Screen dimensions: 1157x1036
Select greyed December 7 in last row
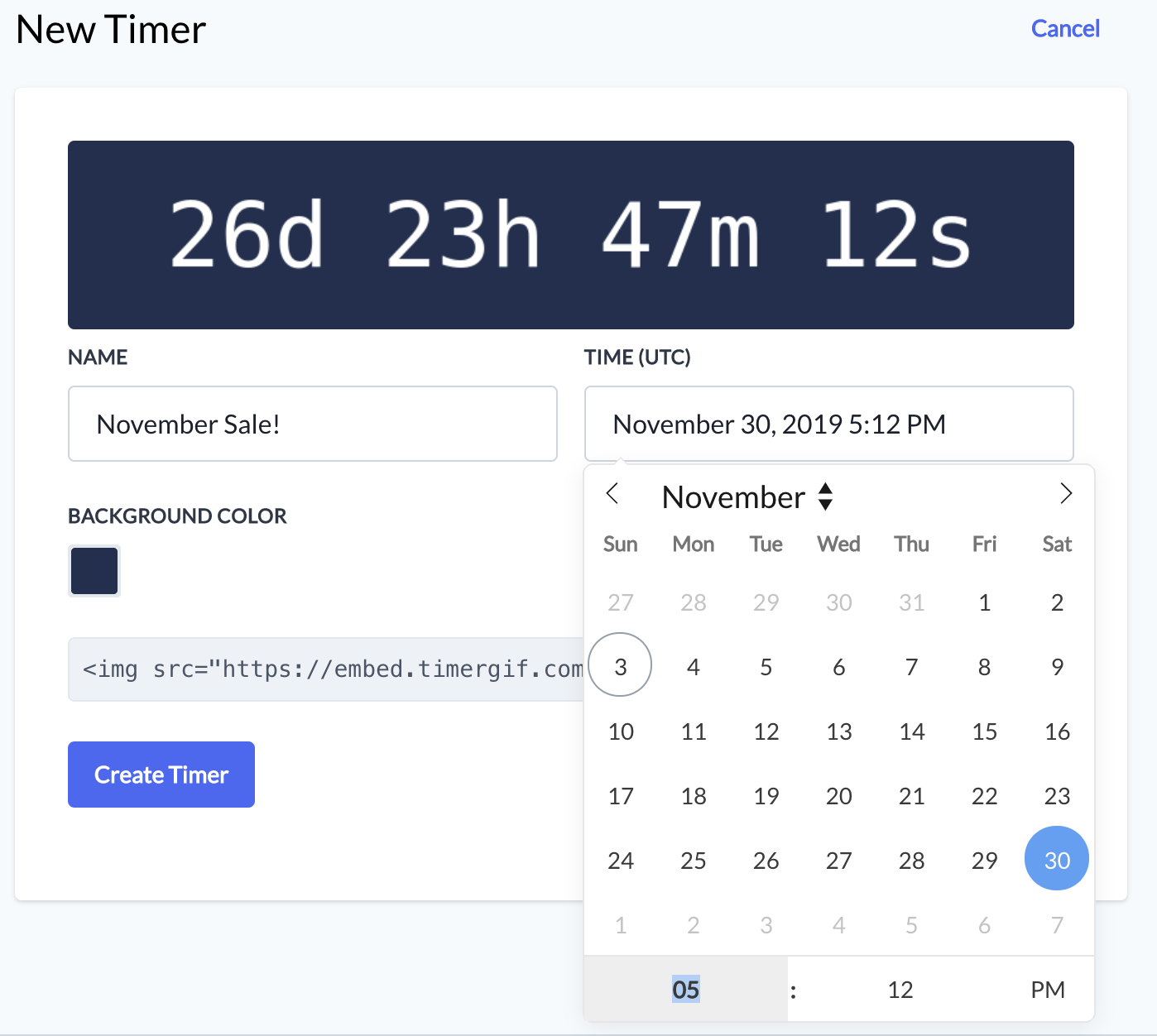[x=1057, y=924]
